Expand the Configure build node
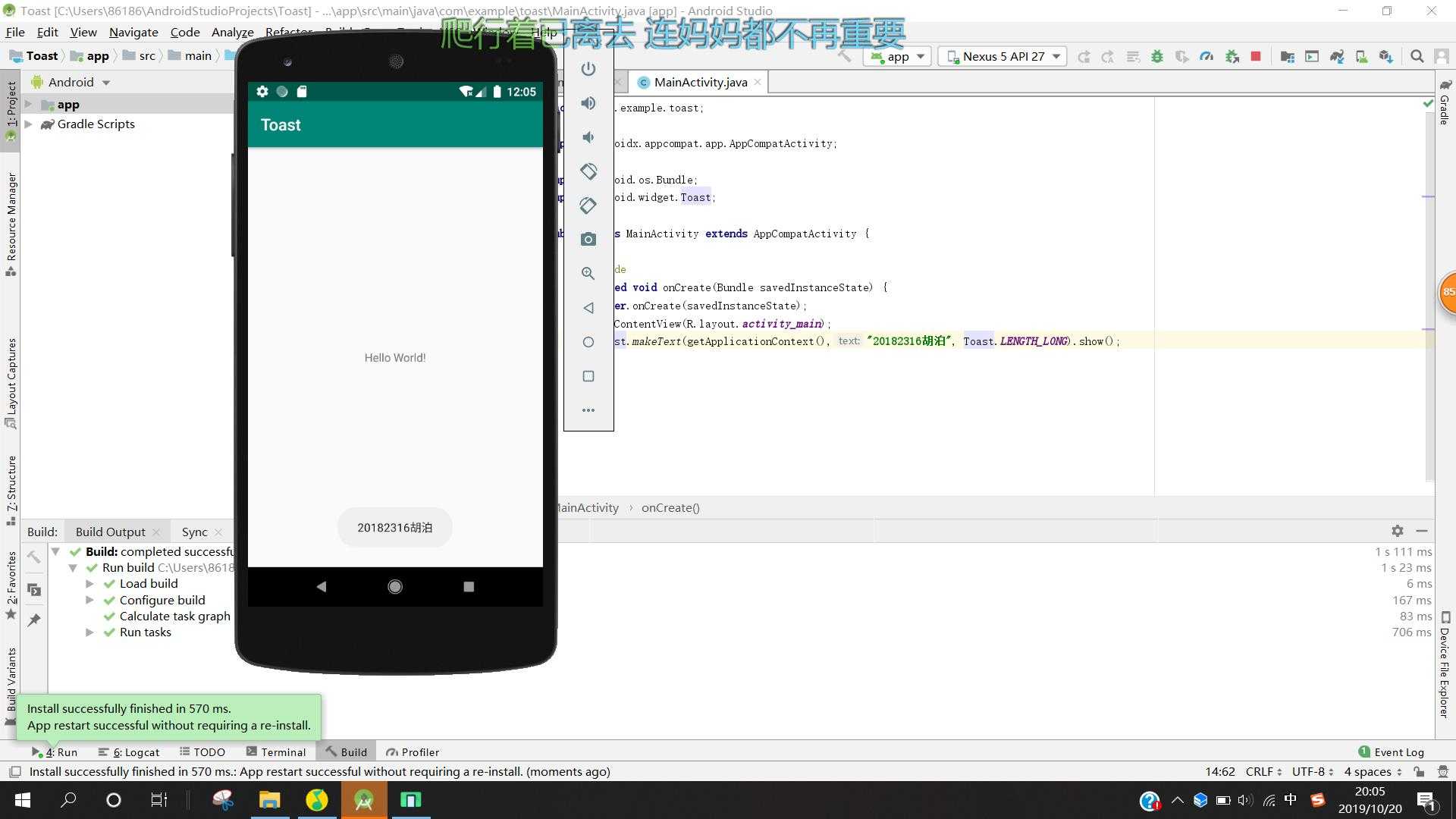Viewport: 1456px width, 819px height. 89,600
